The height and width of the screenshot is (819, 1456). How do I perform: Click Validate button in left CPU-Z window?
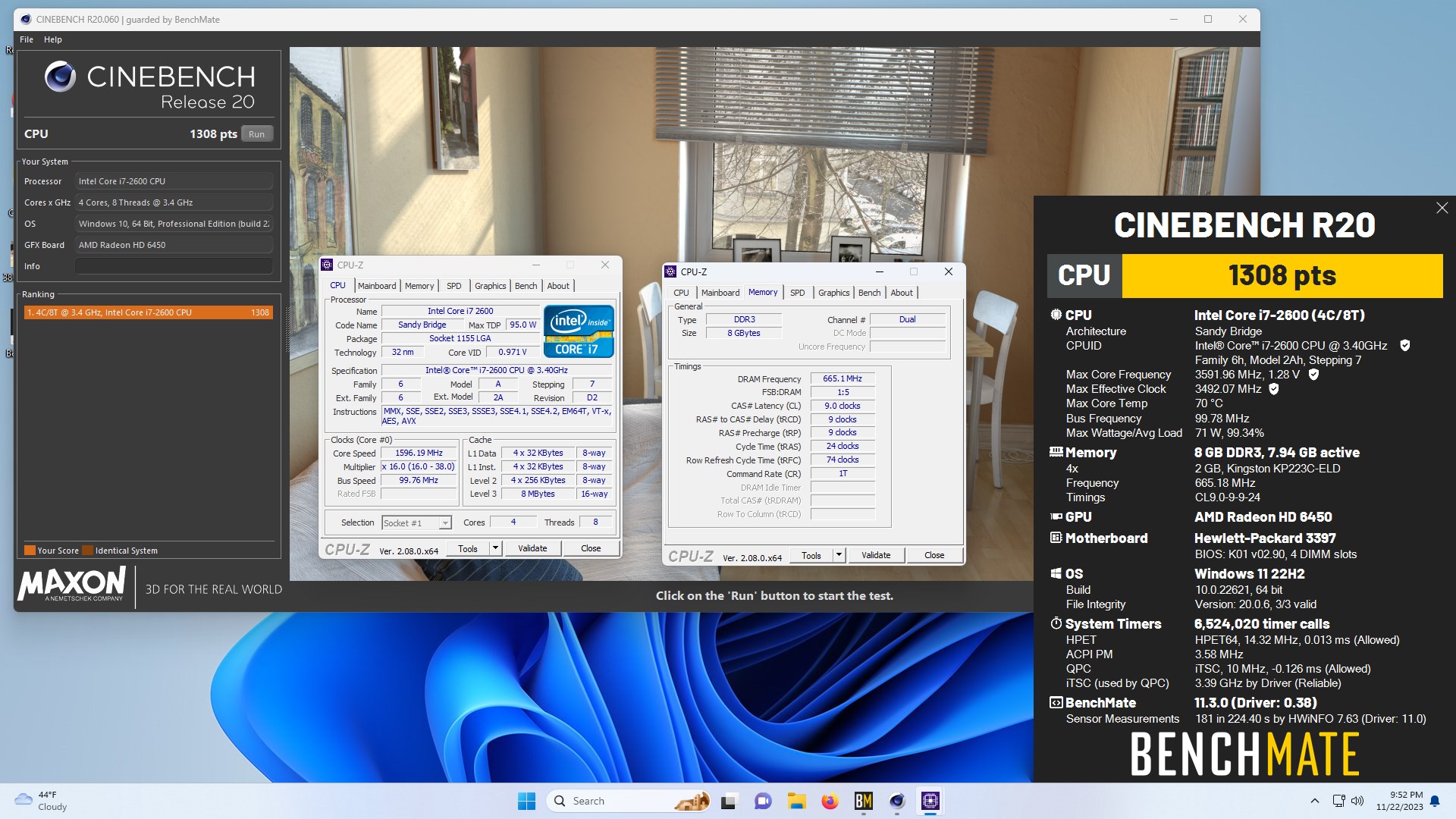point(532,549)
